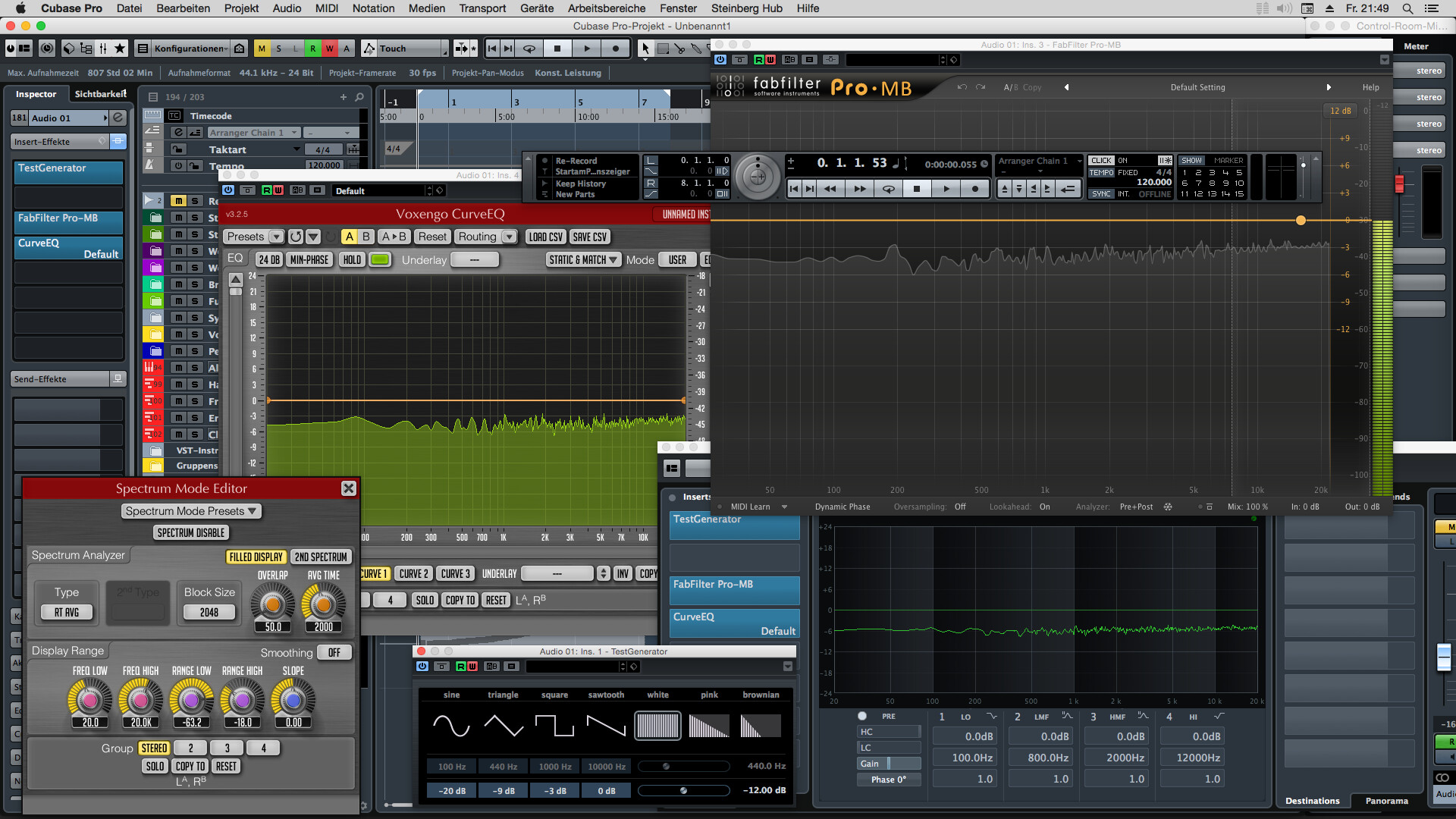Click the Stop button in floating transport panel

[x=917, y=189]
